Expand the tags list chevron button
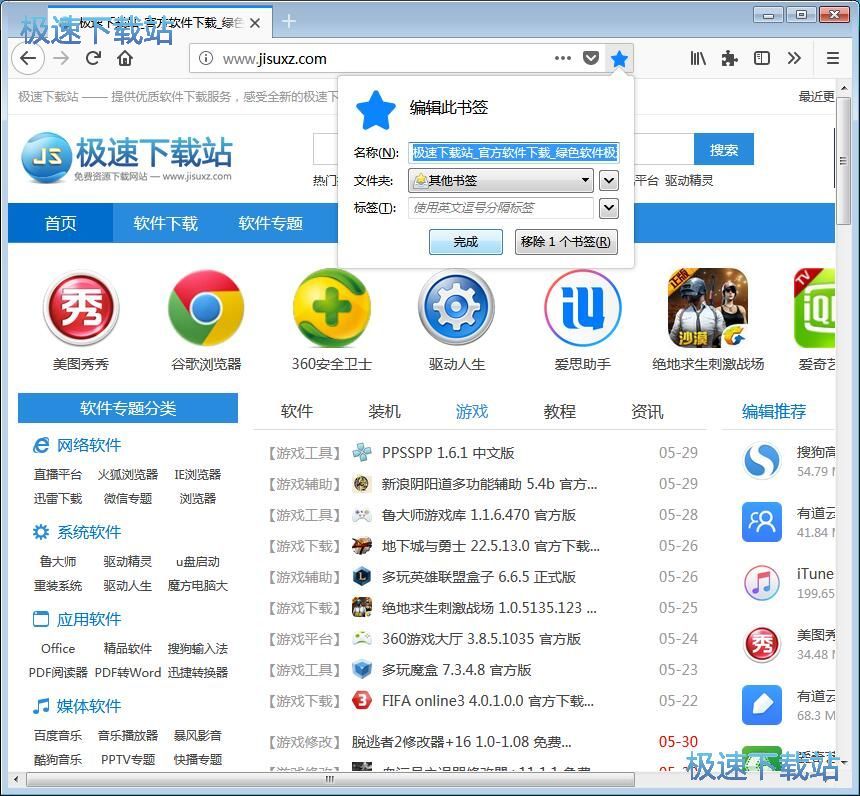860x796 pixels. pos(608,208)
